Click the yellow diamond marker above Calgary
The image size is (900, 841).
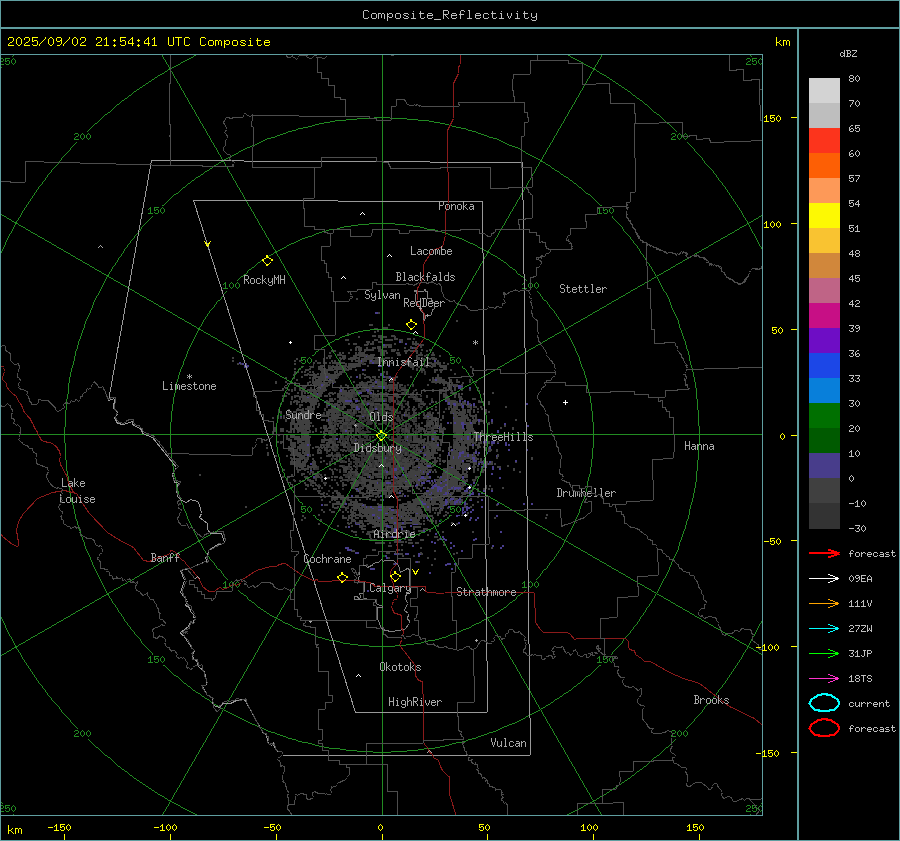click(x=395, y=576)
